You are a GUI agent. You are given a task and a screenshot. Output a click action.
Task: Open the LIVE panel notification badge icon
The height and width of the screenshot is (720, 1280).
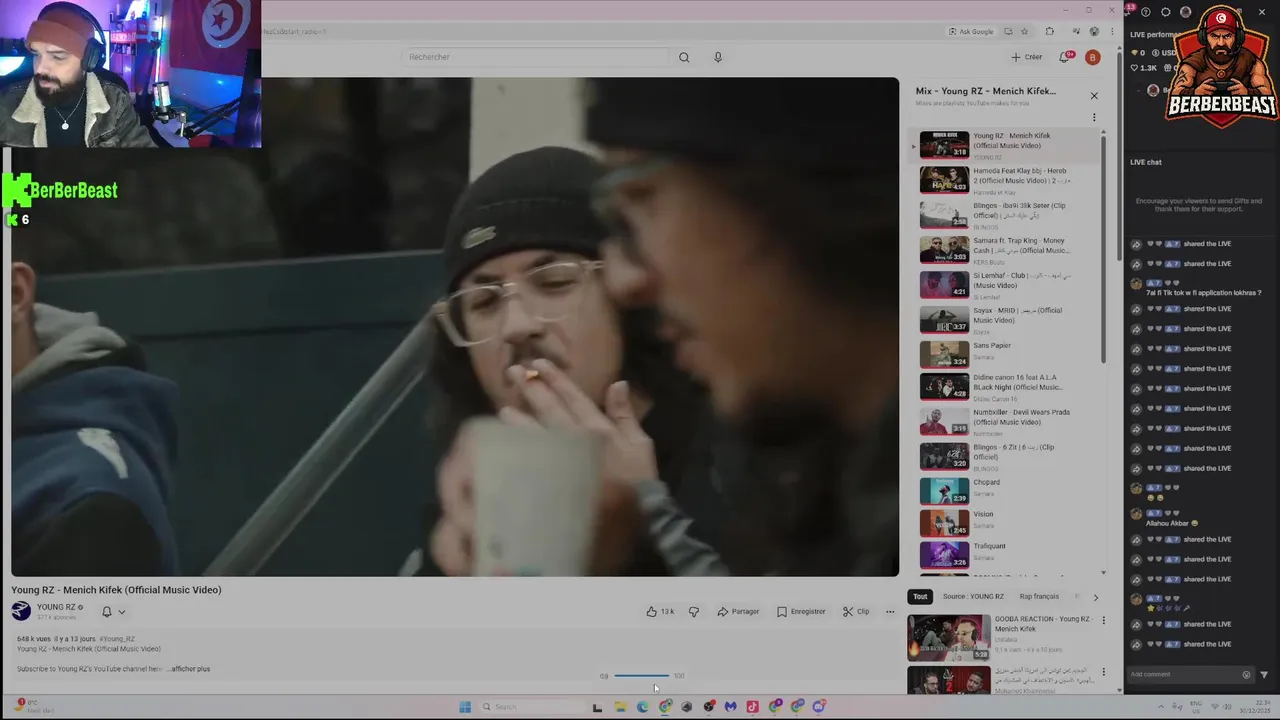point(1130,9)
